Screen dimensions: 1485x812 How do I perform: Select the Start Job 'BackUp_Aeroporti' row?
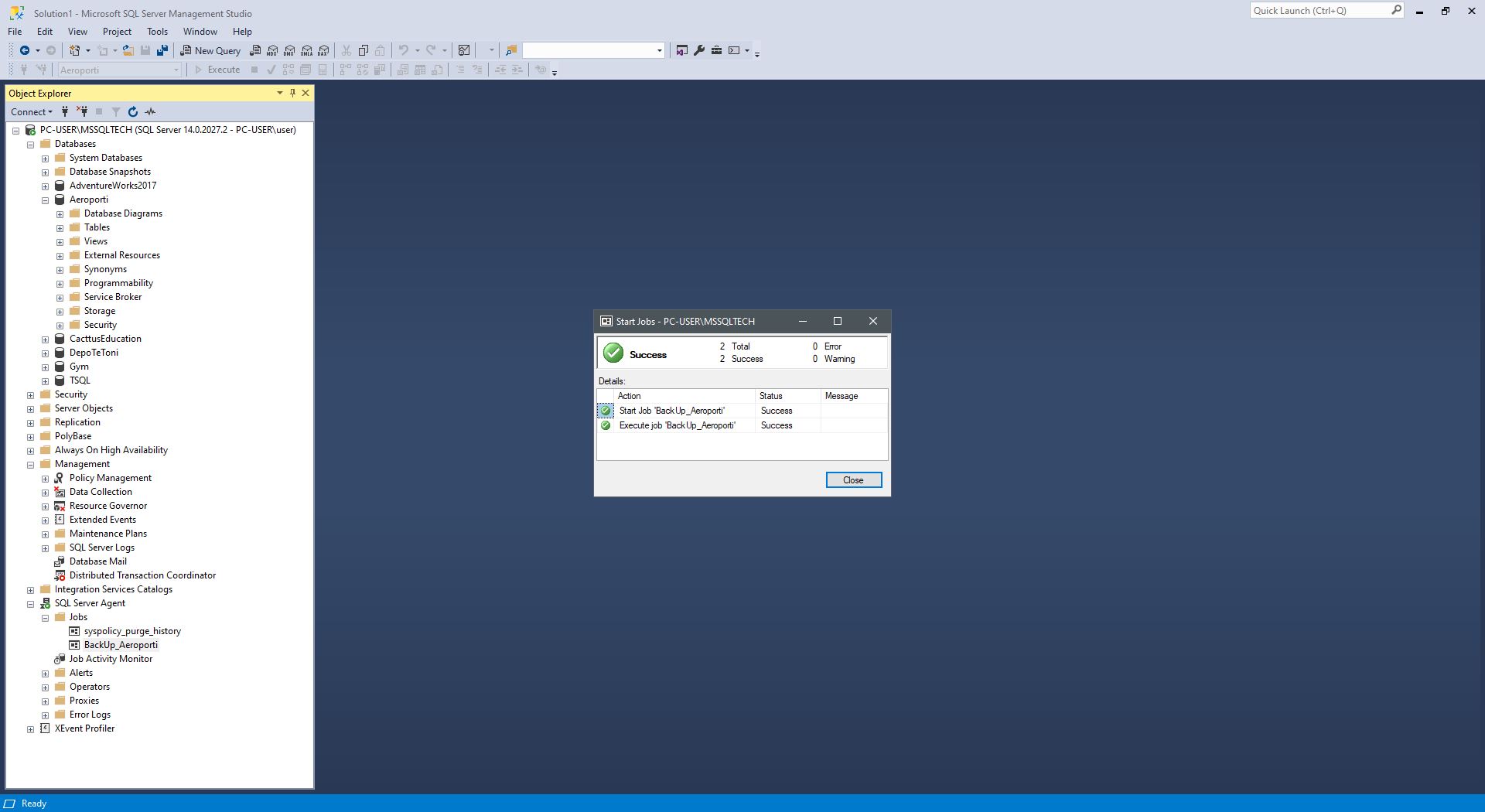pos(742,411)
